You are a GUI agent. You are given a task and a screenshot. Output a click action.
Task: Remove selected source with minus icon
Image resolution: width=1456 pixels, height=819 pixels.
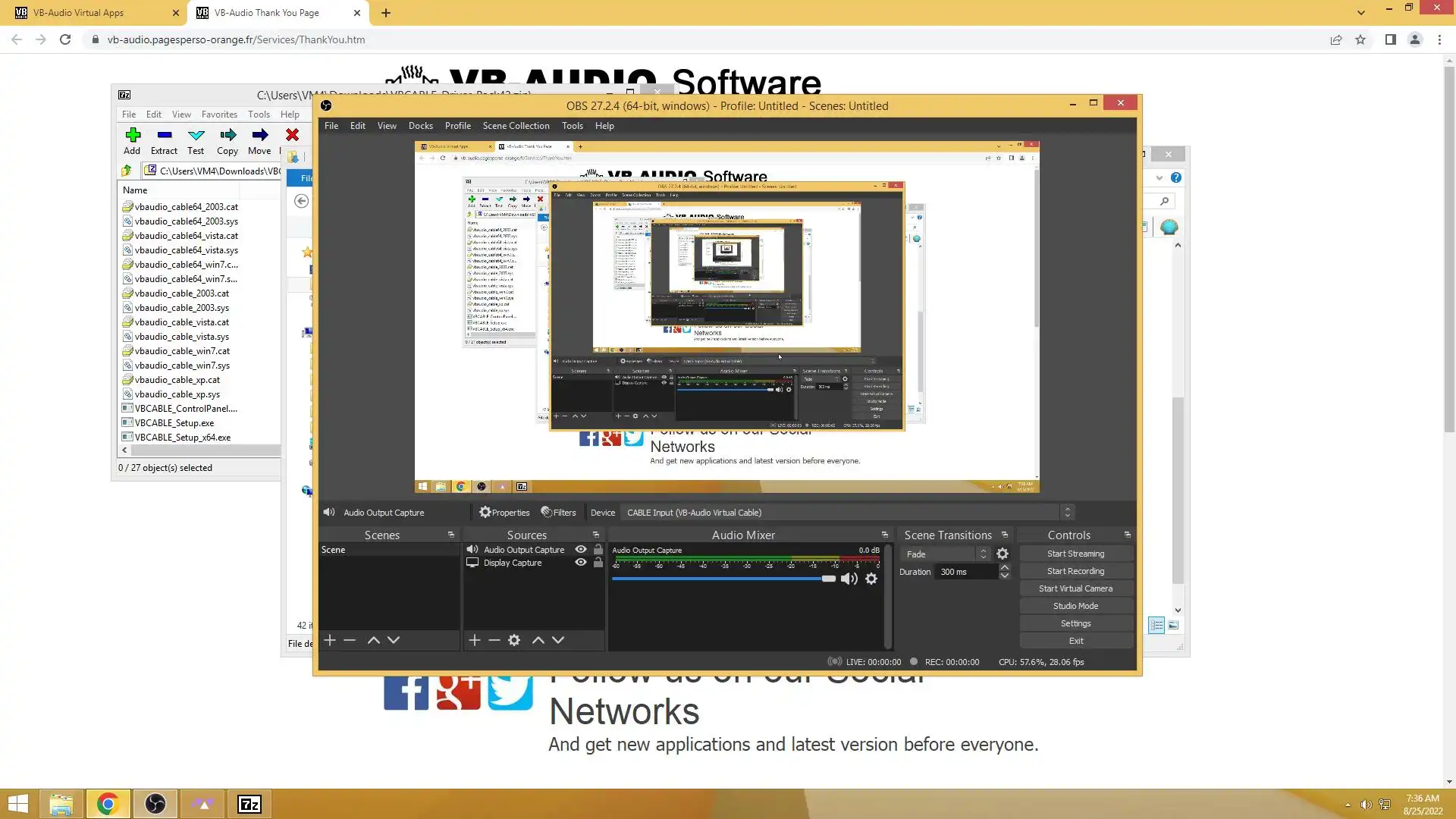click(x=494, y=641)
